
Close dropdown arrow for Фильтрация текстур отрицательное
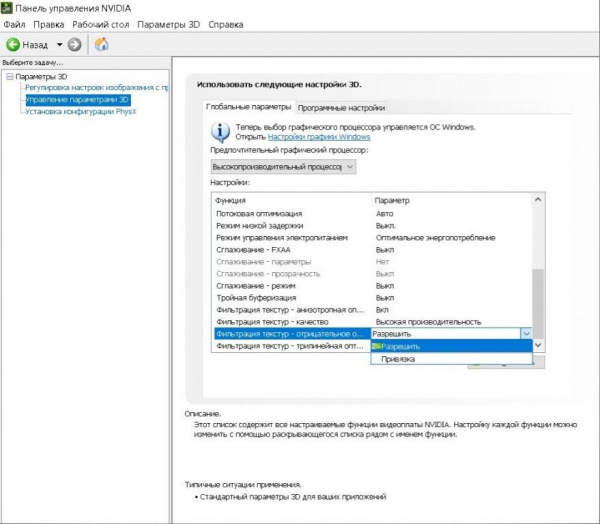527,334
